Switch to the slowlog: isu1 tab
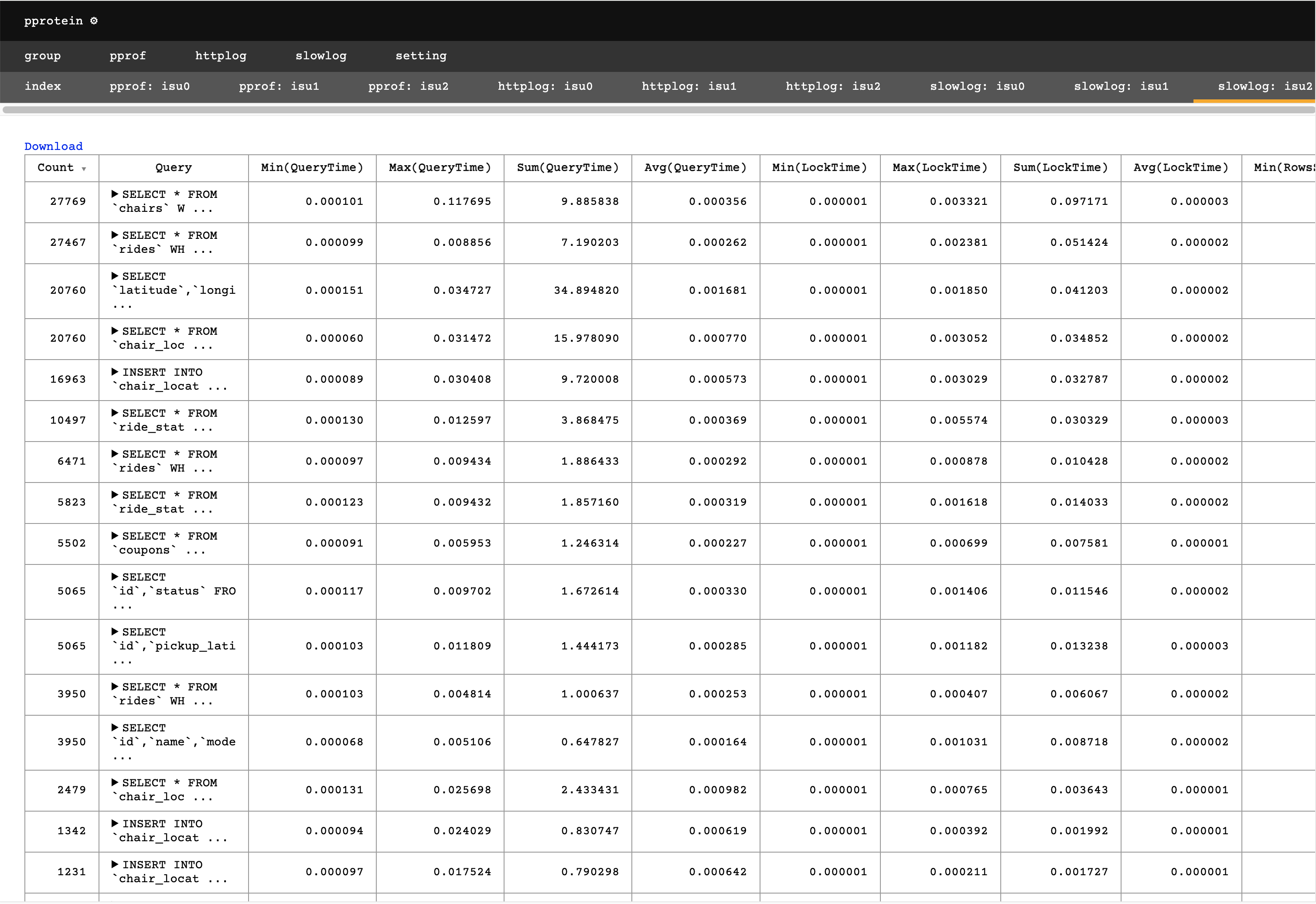 [1121, 86]
